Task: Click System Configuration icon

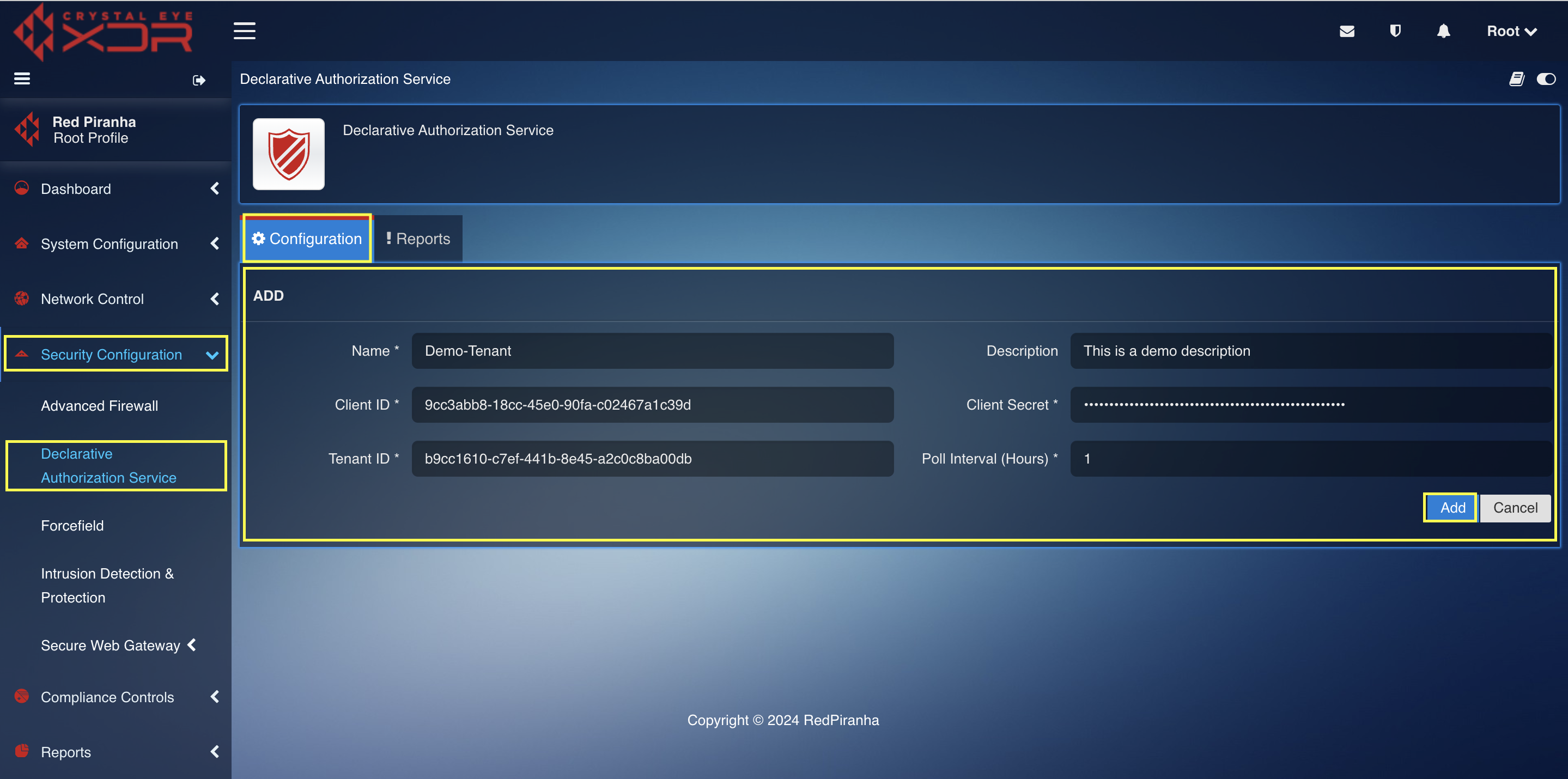Action: (21, 244)
